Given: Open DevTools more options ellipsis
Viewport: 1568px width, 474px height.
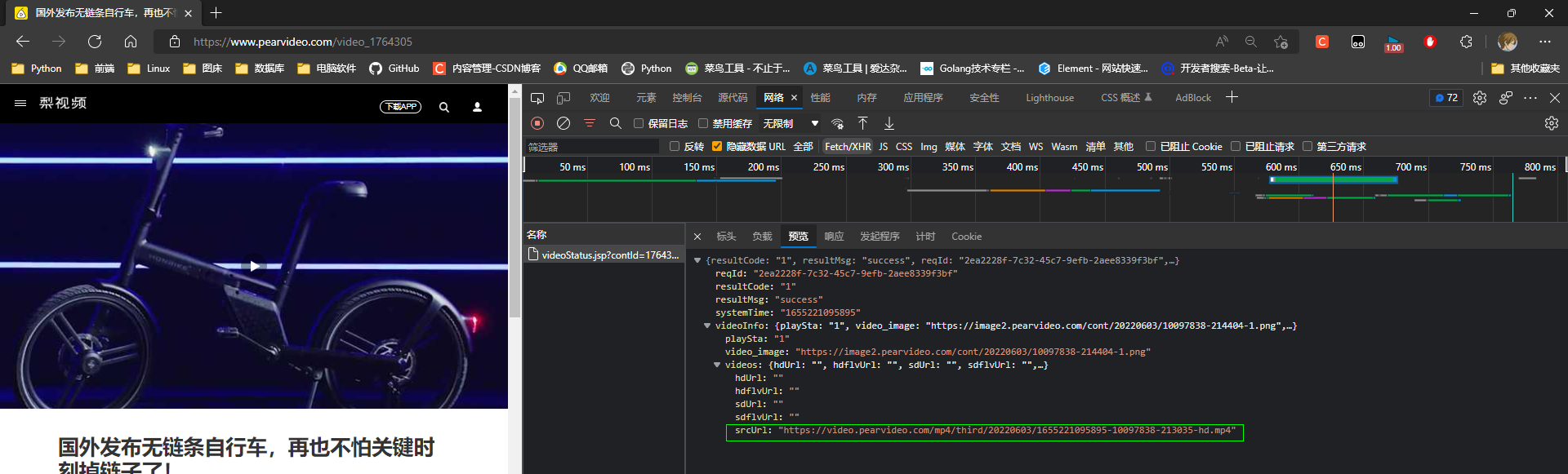Looking at the screenshot, I should [x=1530, y=98].
